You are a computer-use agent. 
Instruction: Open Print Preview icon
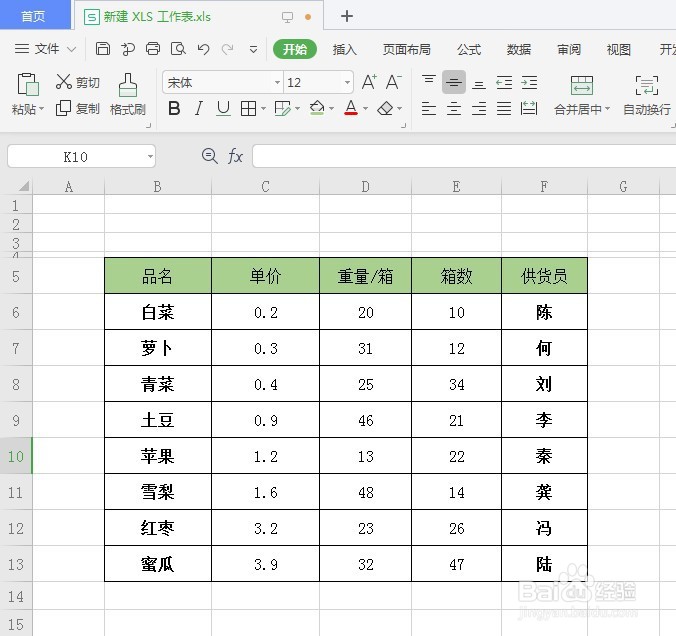click(178, 49)
